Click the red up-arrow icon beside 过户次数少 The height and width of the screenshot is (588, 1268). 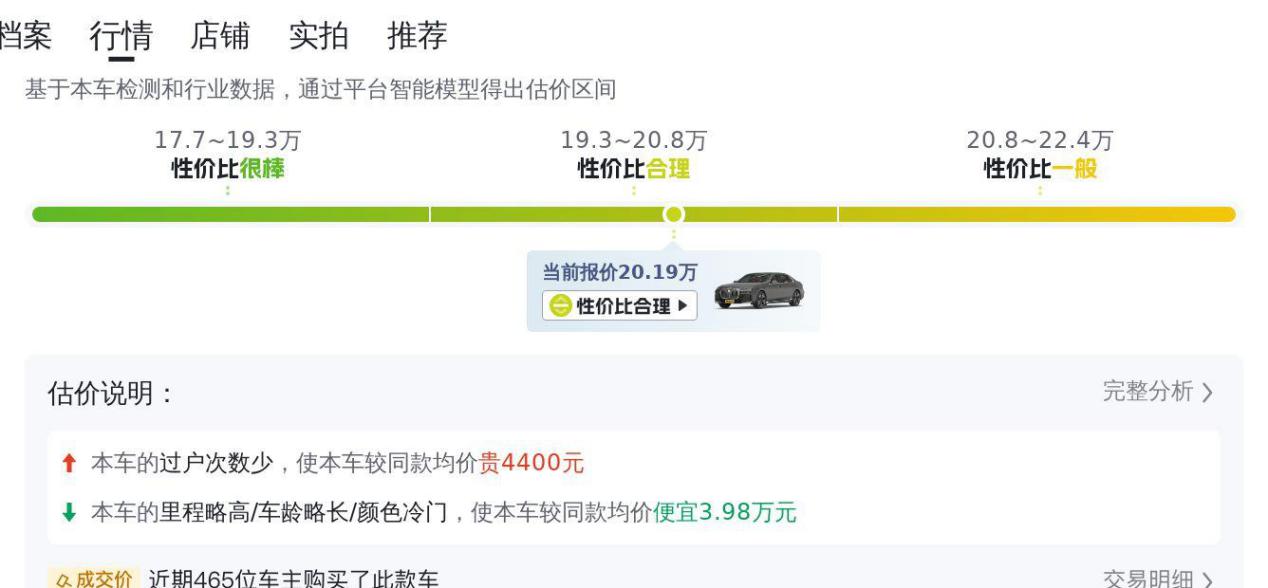(x=68, y=463)
